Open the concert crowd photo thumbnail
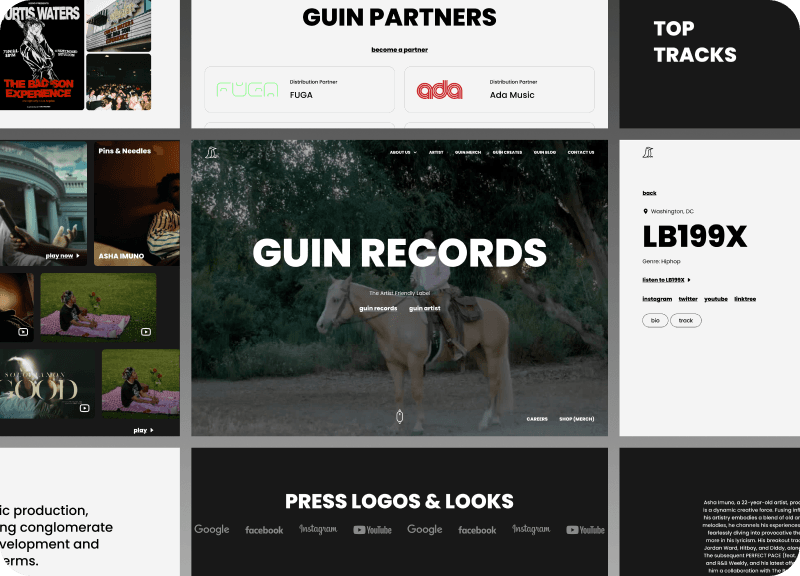 [x=118, y=82]
